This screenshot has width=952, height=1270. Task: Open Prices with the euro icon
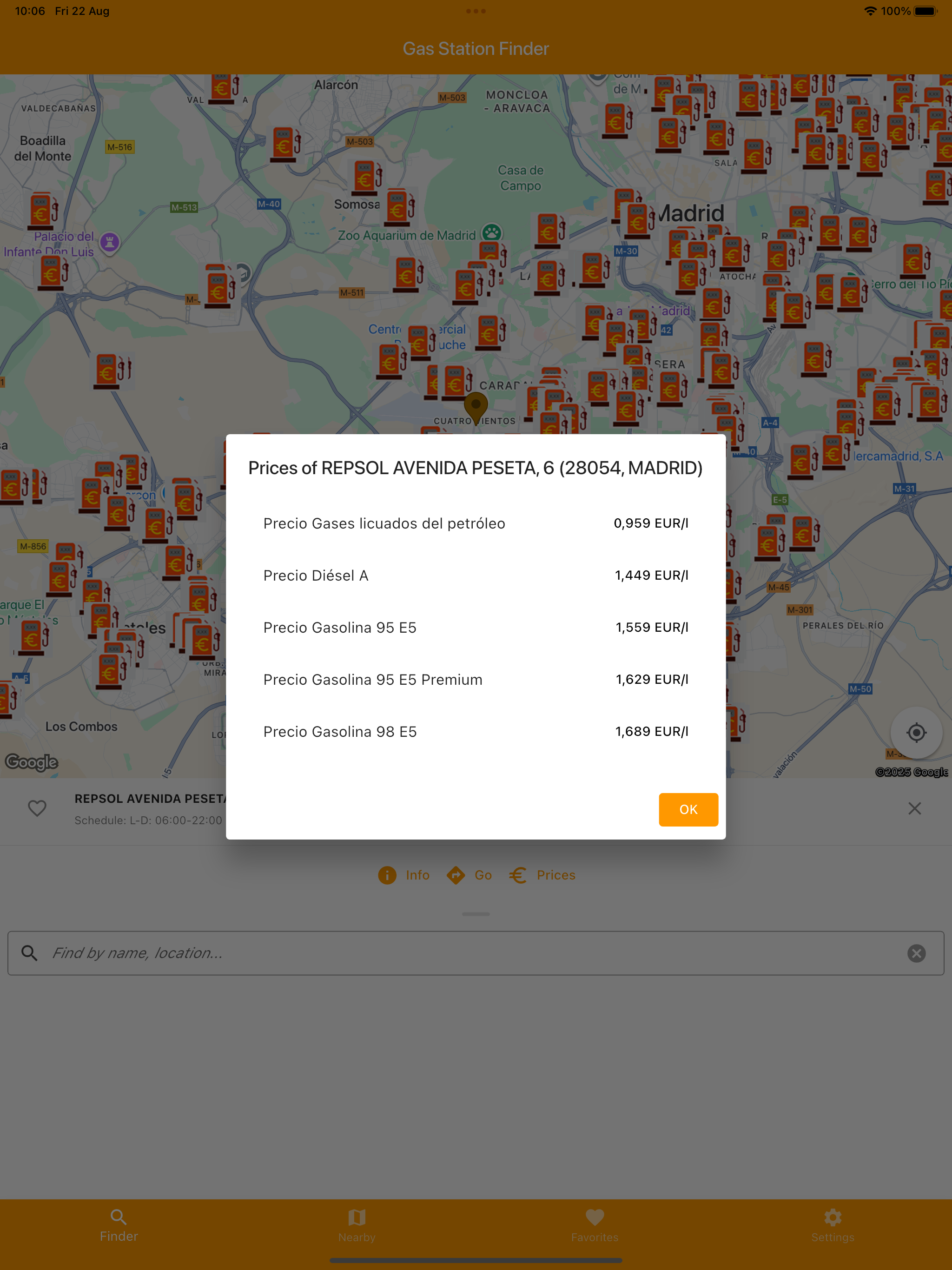tap(518, 875)
